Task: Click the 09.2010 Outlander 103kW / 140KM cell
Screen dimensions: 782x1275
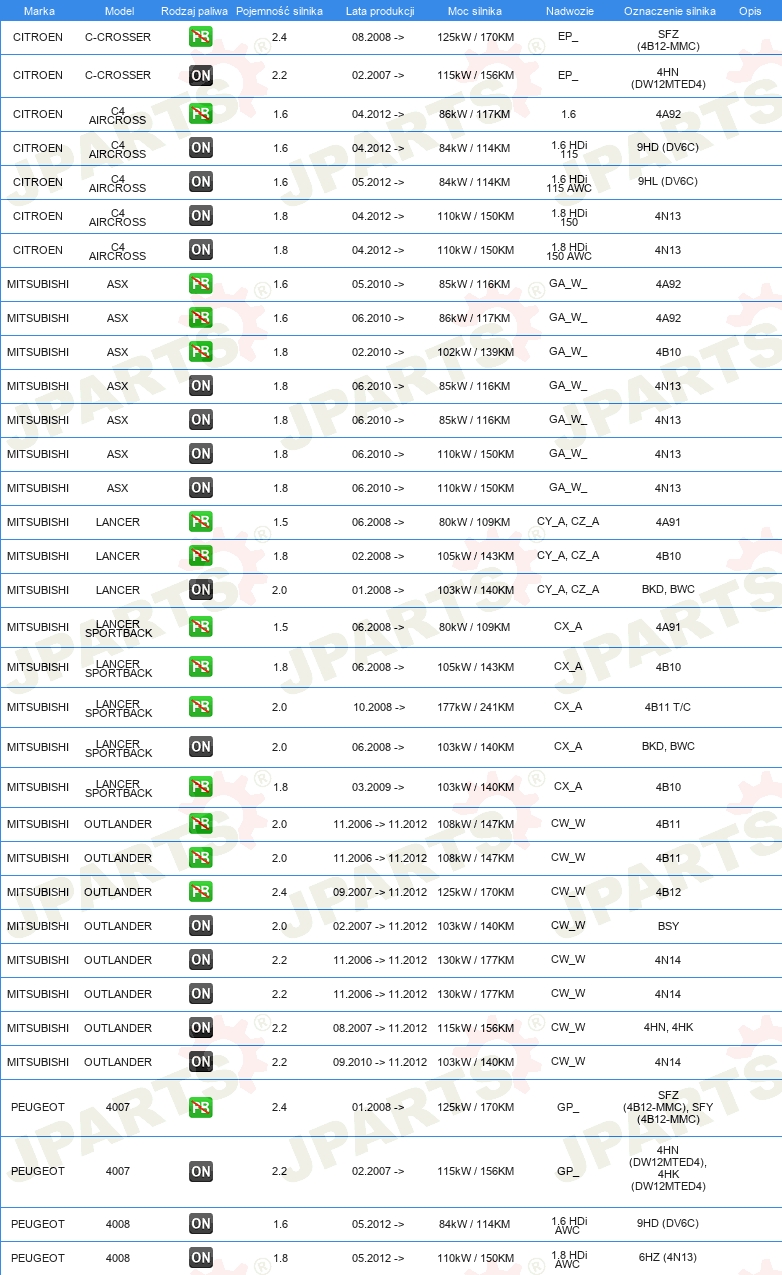Action: click(475, 1062)
